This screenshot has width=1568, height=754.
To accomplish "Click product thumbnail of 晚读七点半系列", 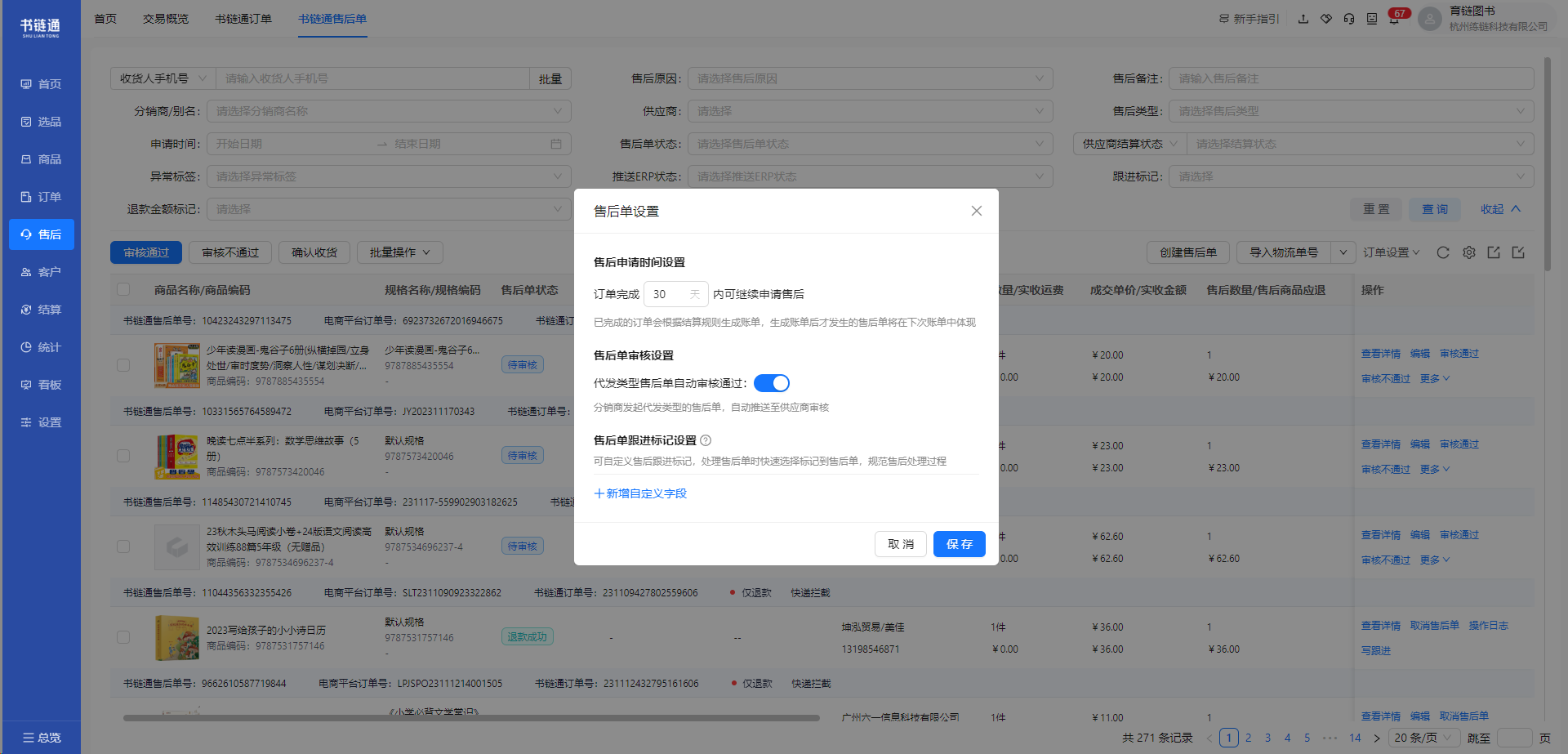I will (x=177, y=456).
